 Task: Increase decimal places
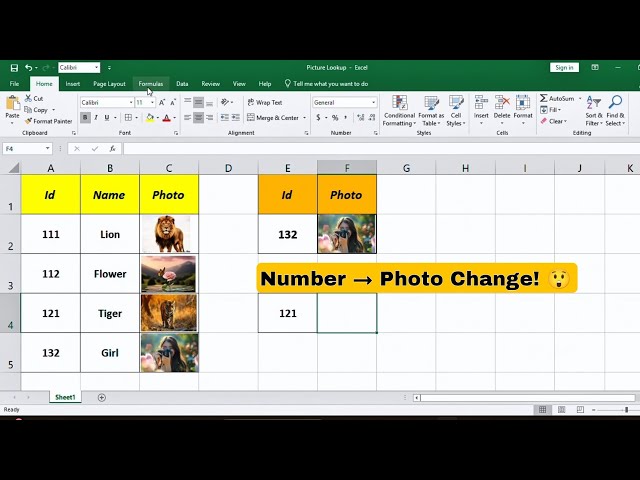click(360, 118)
